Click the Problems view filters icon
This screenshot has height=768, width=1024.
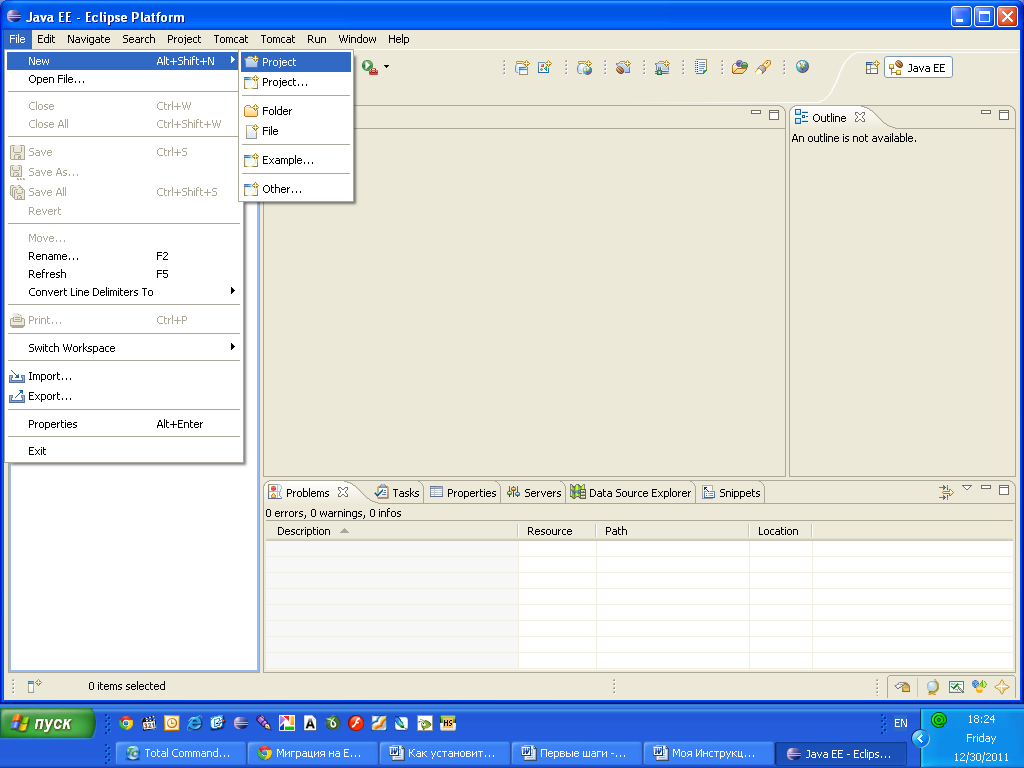point(946,492)
